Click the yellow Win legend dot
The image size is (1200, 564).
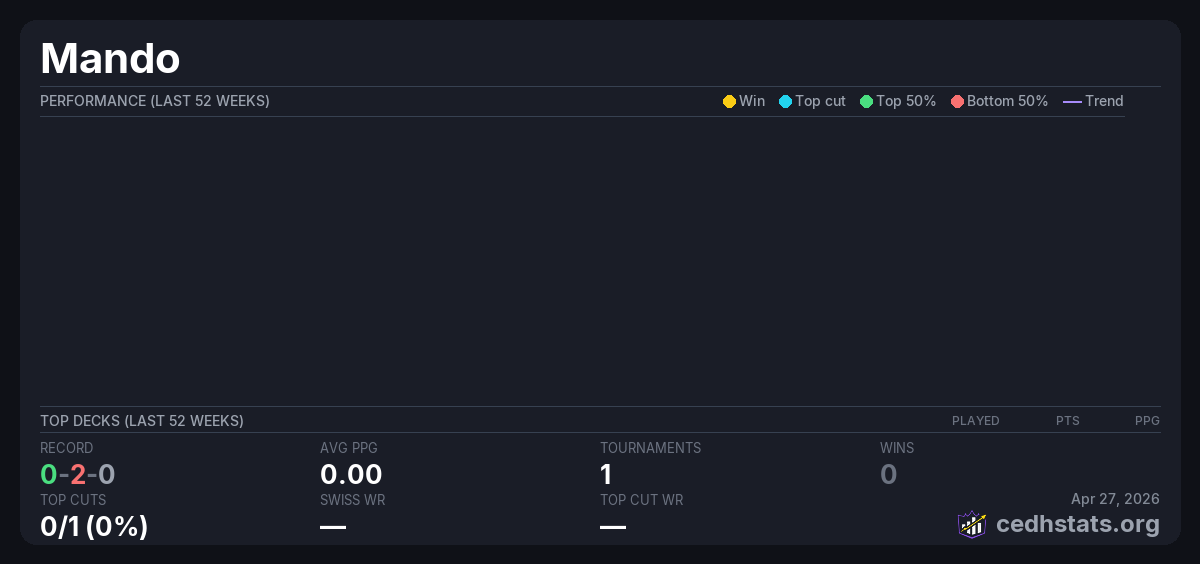[x=729, y=101]
